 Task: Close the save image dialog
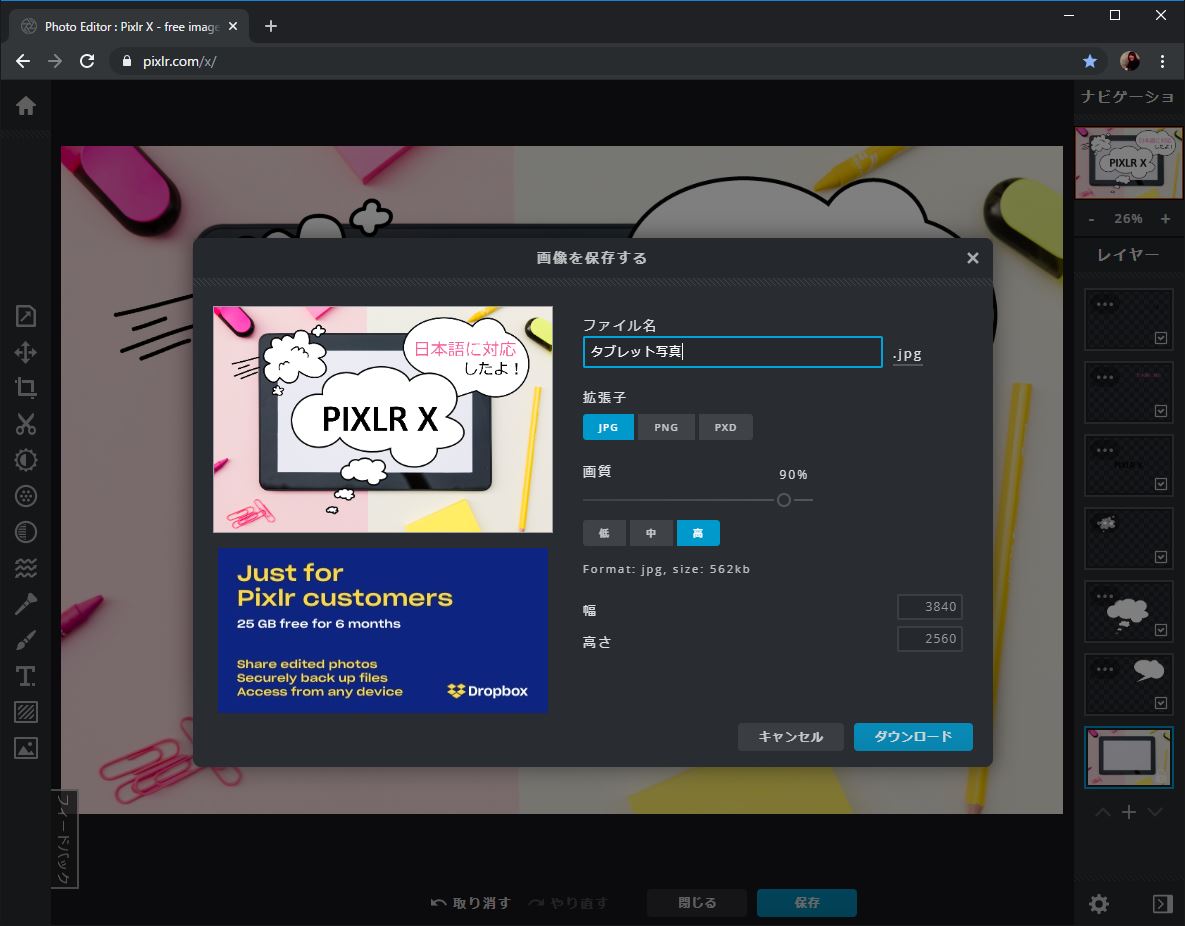tap(973, 259)
